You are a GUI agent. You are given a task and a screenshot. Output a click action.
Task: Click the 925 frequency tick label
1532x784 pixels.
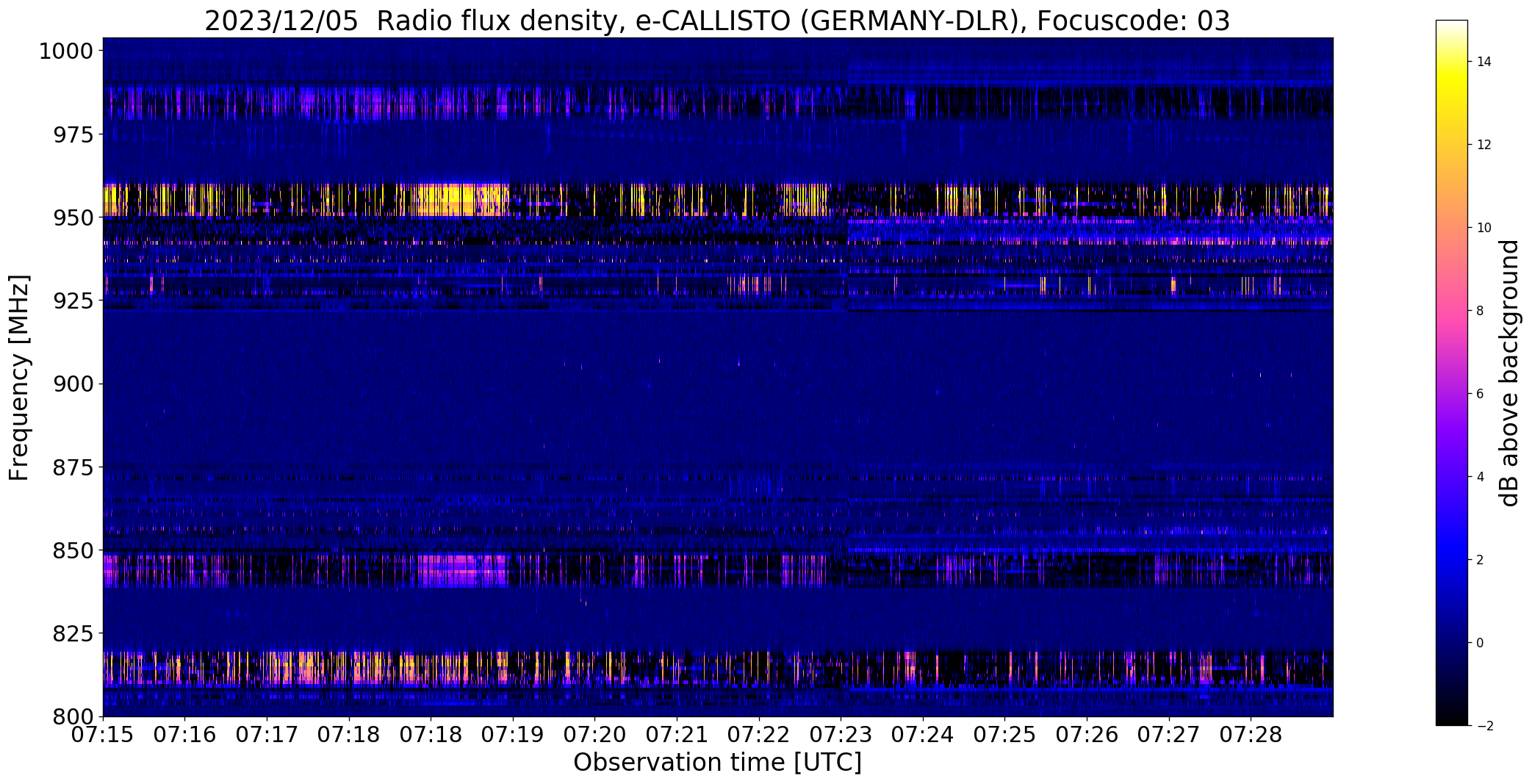[73, 301]
